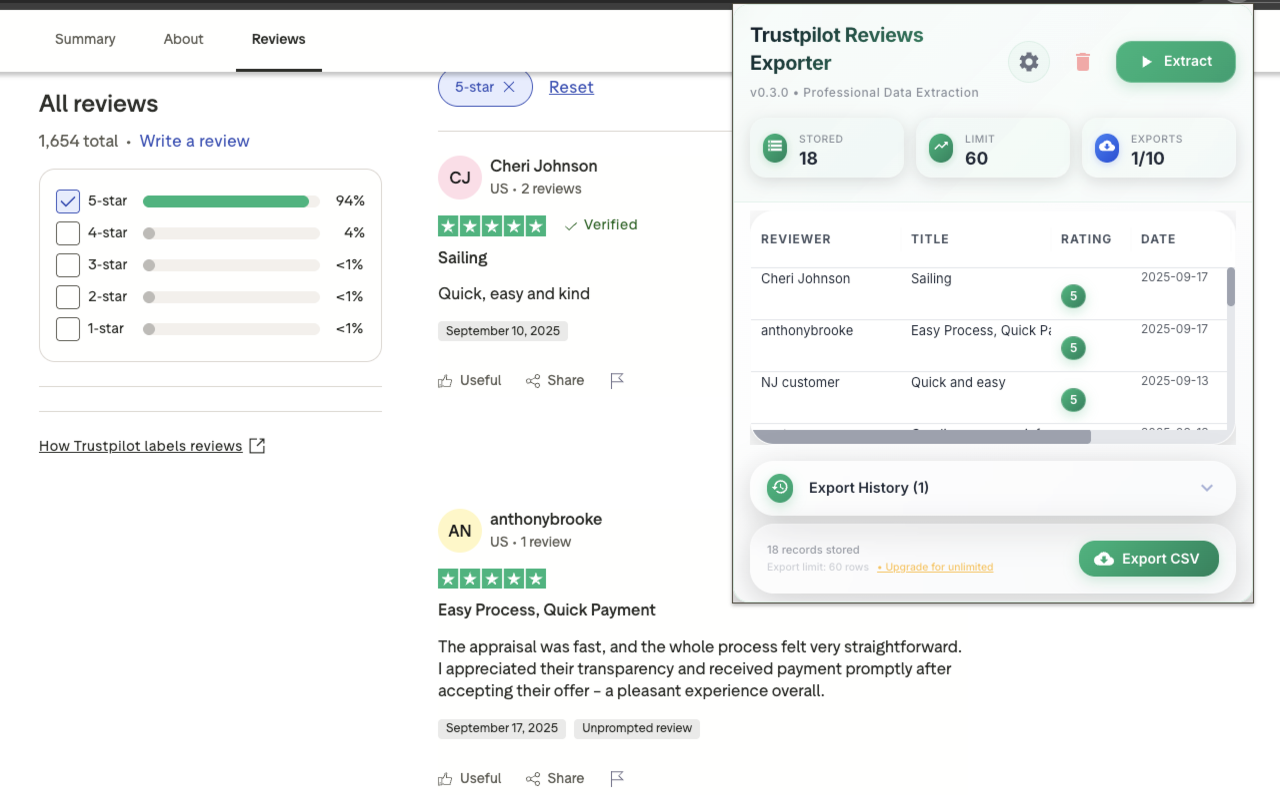Image resolution: width=1280 pixels, height=800 pixels.
Task: Click the DATE column header
Action: 1158,239
